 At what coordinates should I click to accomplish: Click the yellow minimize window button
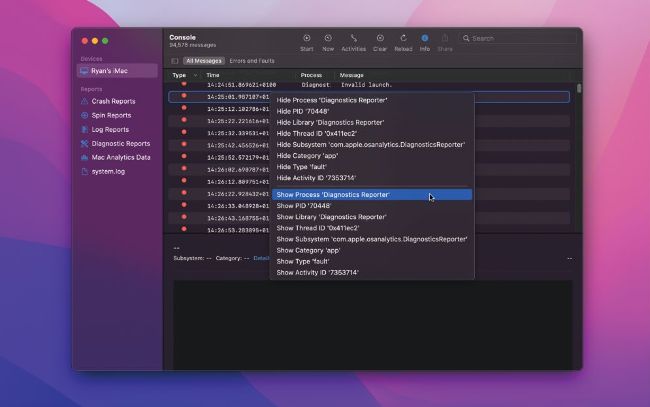95,41
